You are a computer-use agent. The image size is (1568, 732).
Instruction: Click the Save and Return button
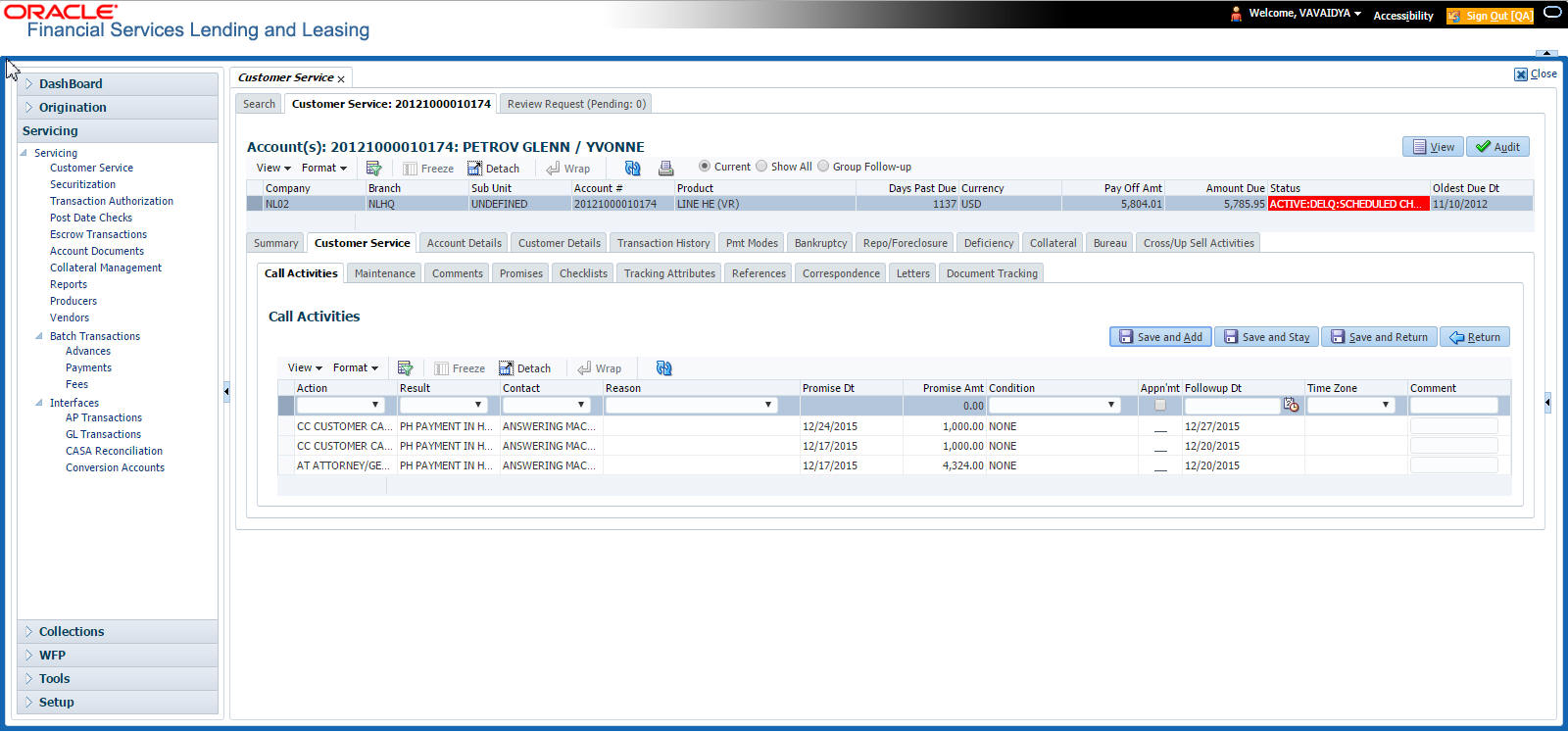click(1379, 337)
